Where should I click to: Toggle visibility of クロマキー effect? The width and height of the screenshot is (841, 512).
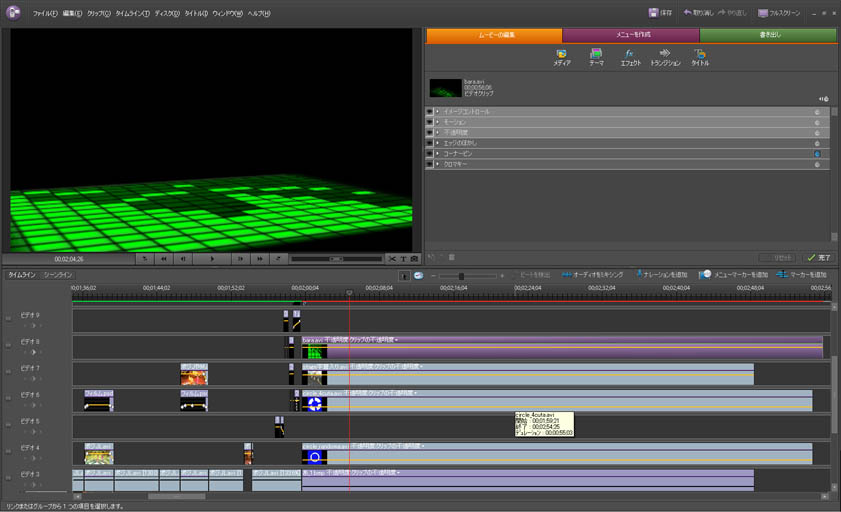[430, 163]
